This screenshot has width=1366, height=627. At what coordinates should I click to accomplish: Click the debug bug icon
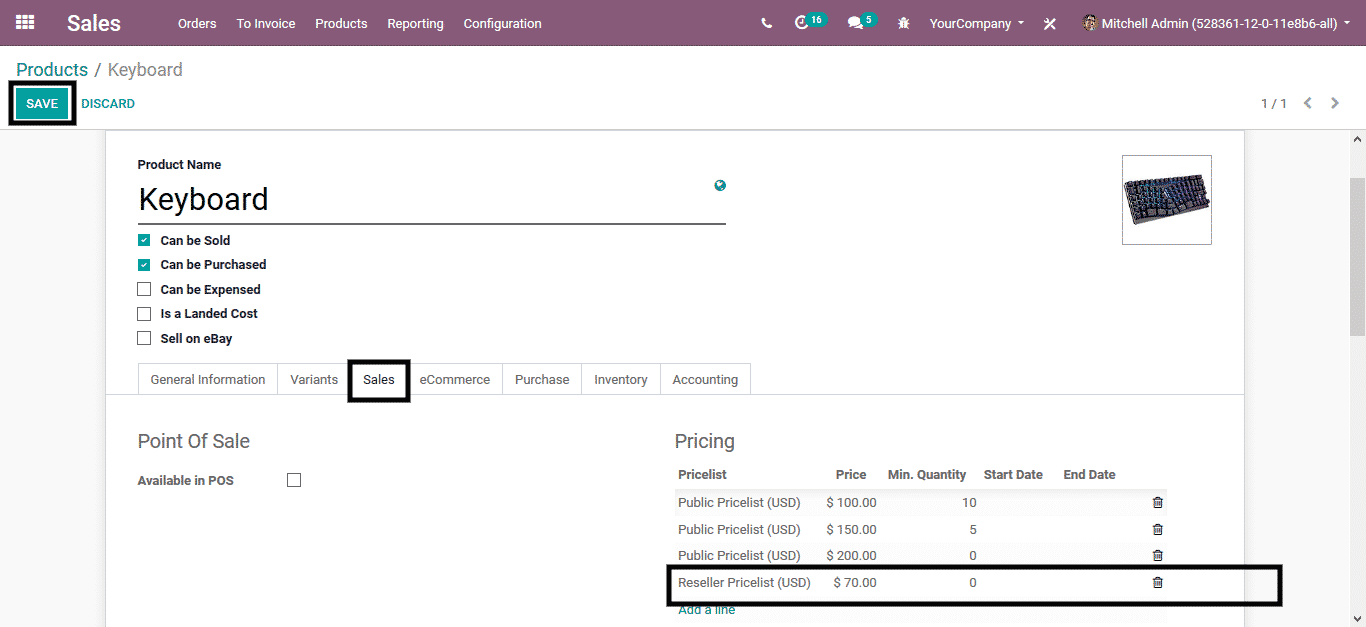pos(904,23)
